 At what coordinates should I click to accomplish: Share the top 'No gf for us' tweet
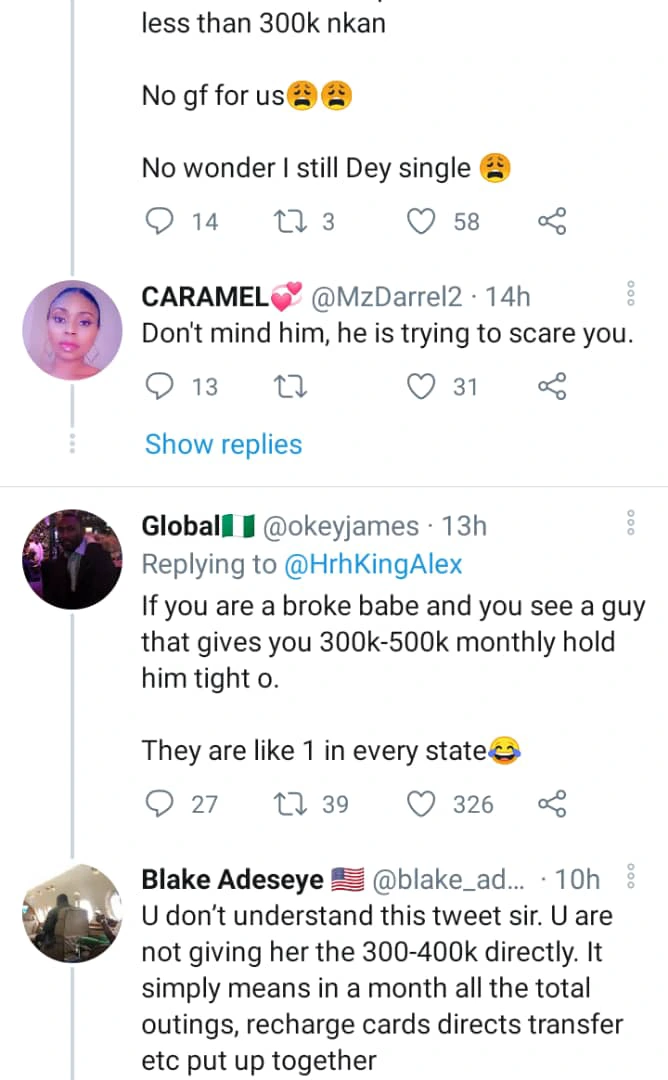(552, 222)
